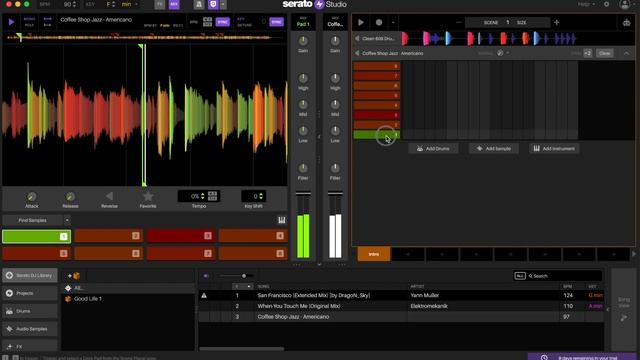
Task: Play the Coffee Shop Jazz sample deck
Action: (11, 22)
